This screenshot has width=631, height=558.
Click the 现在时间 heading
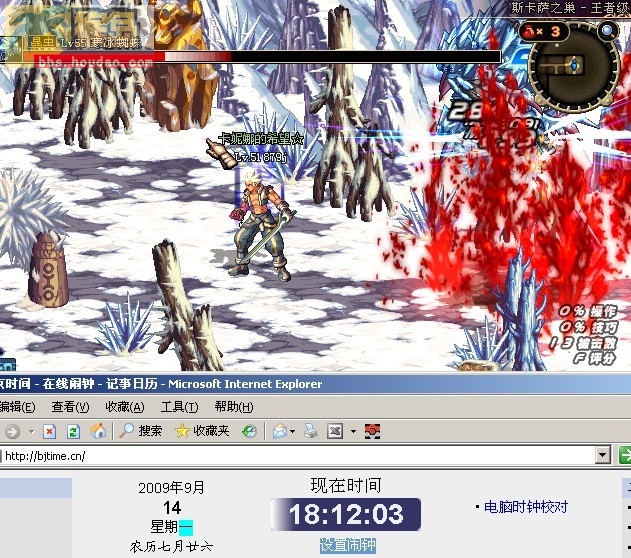[346, 485]
